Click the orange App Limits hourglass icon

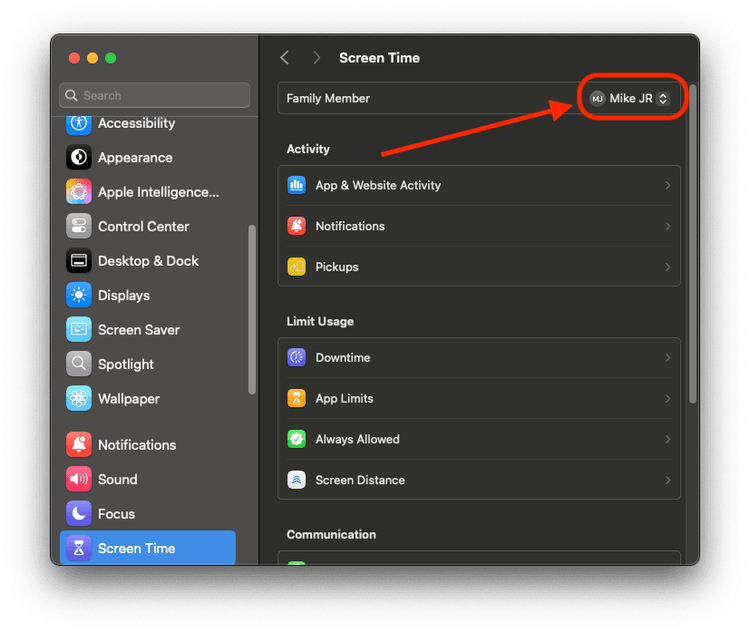click(x=297, y=398)
